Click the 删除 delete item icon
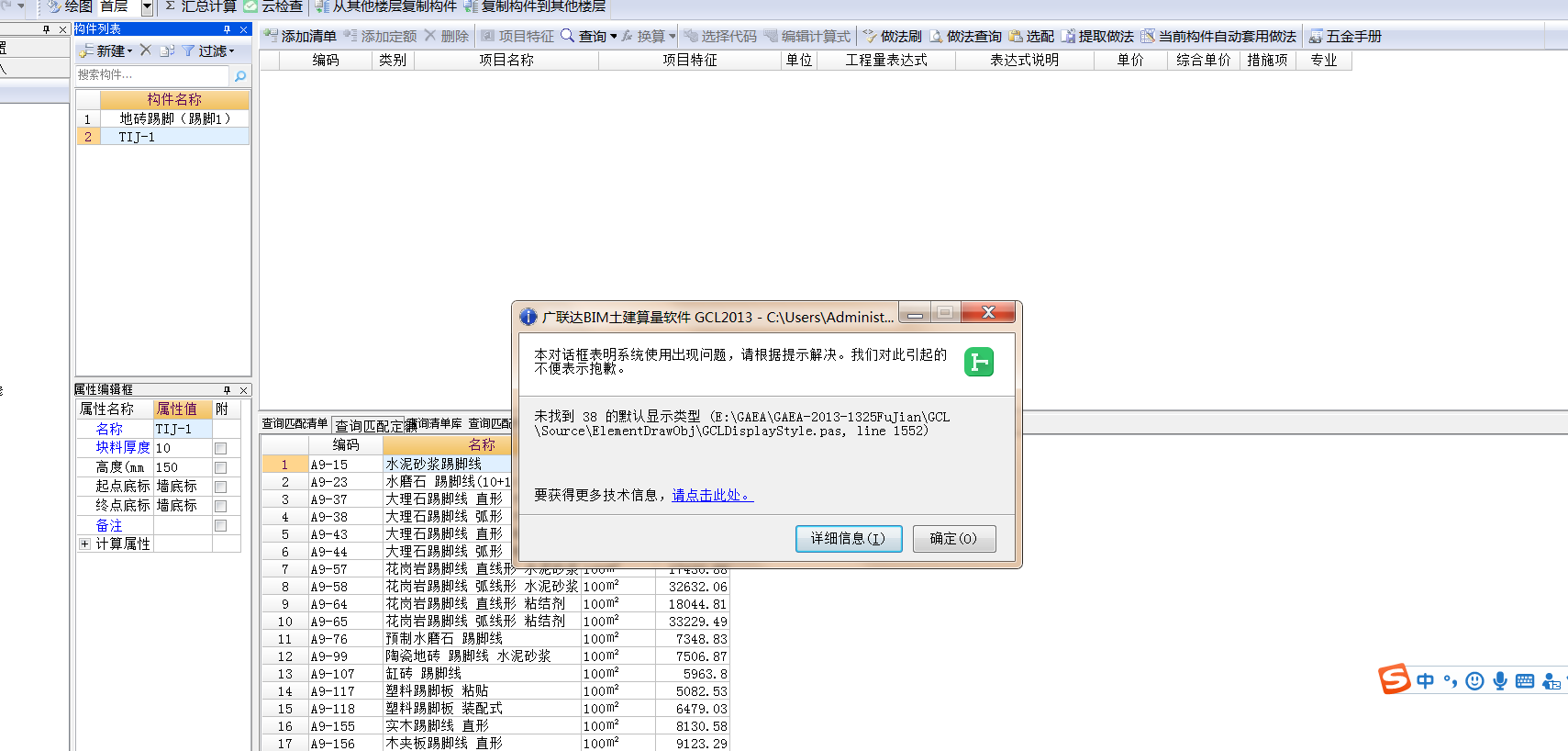 click(x=430, y=36)
